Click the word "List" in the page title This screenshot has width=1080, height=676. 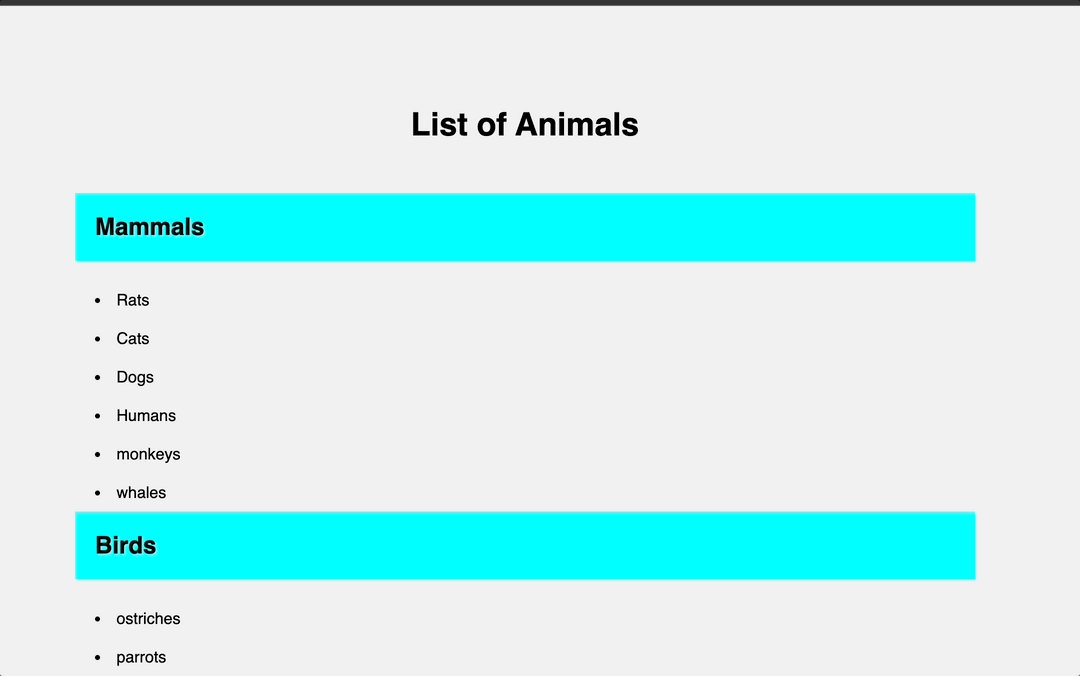point(437,125)
